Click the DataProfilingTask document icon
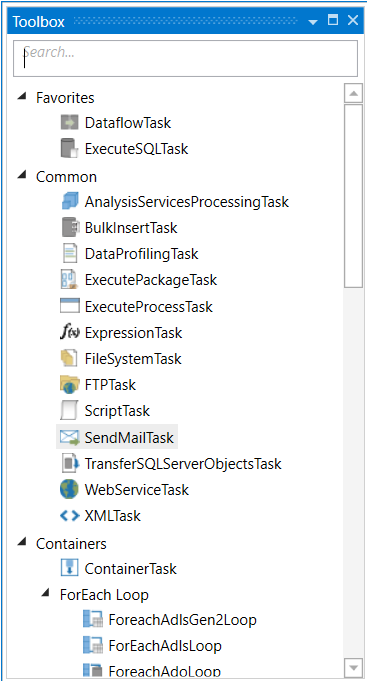 click(69, 254)
